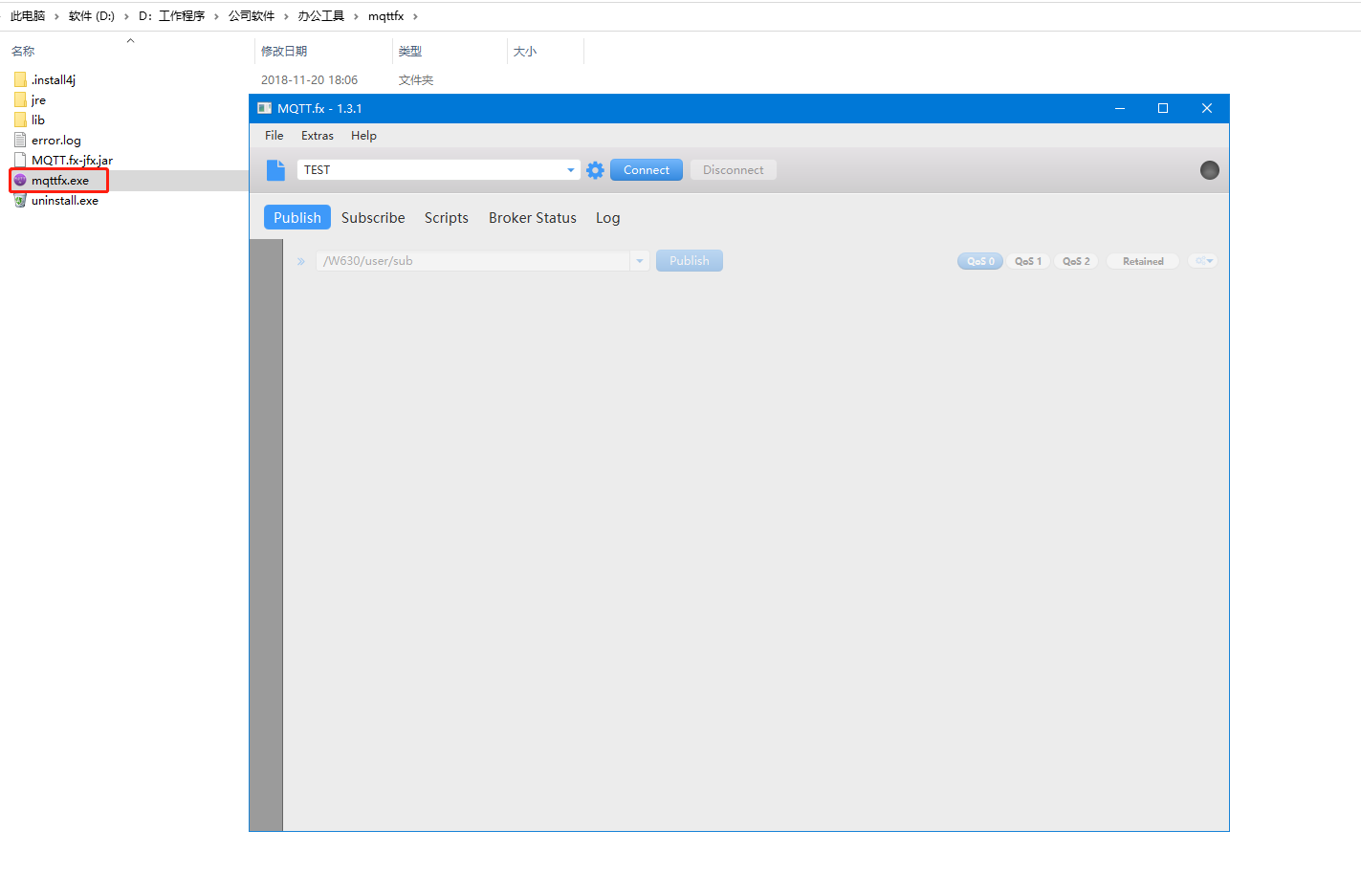The height and width of the screenshot is (896, 1361).
Task: Click the /W630/user/sub topic input field
Action: click(472, 261)
